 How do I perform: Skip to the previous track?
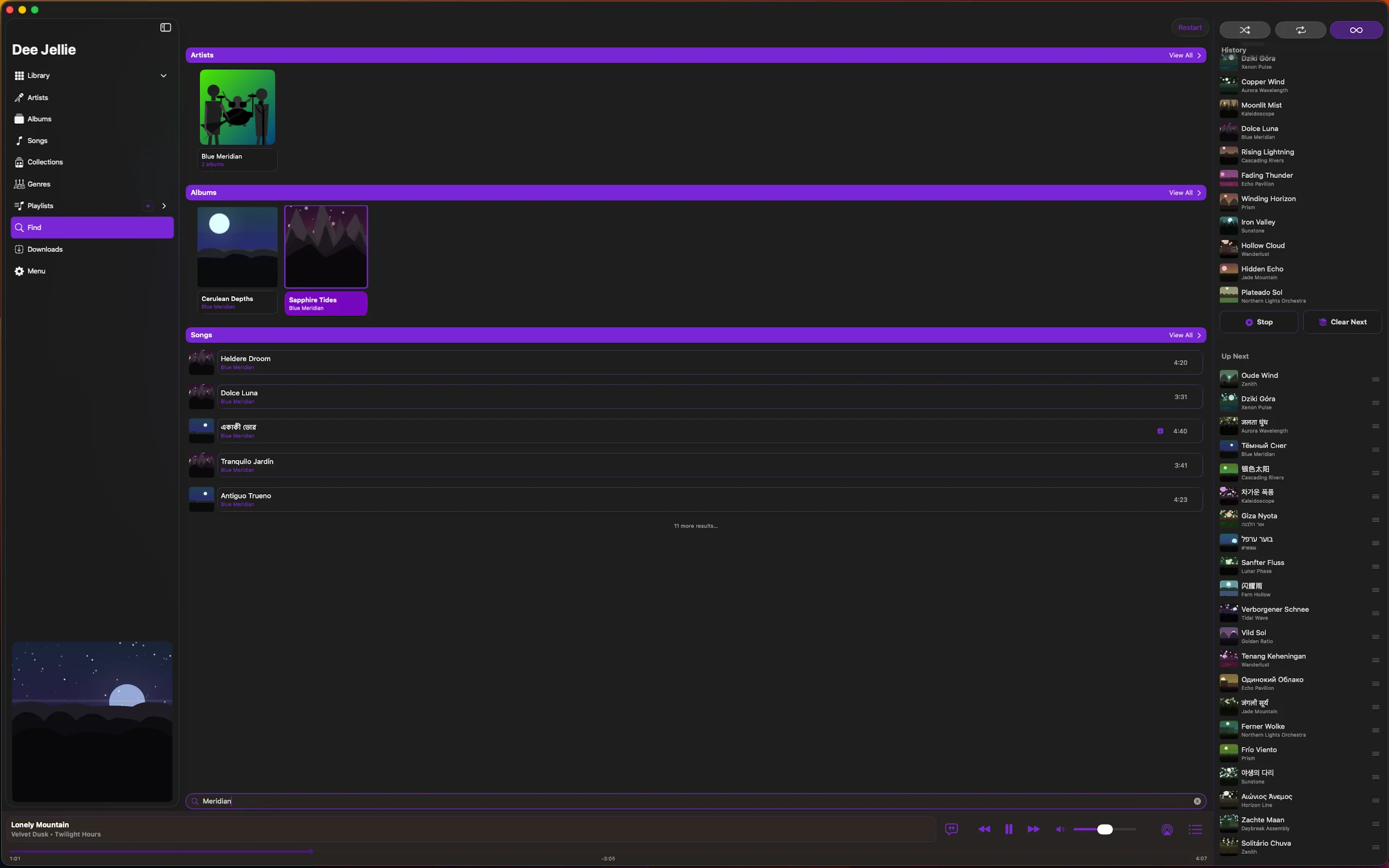coord(984,829)
